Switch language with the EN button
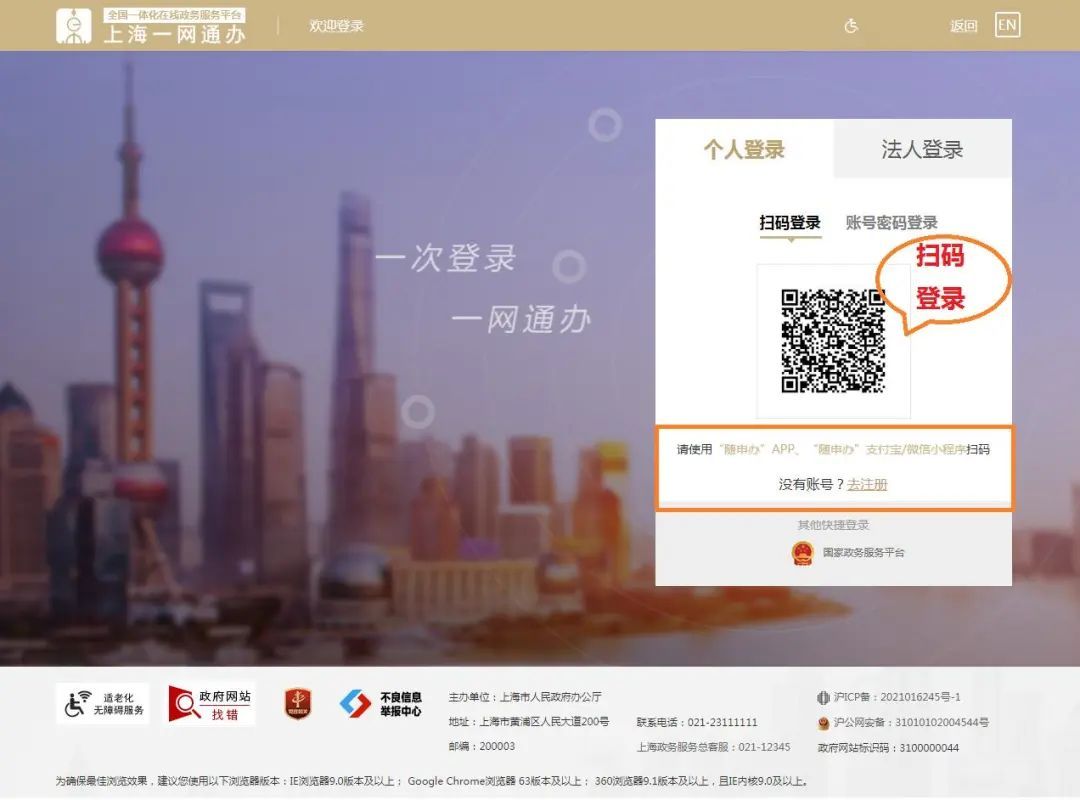The height and width of the screenshot is (800, 1080). pos(1007,25)
